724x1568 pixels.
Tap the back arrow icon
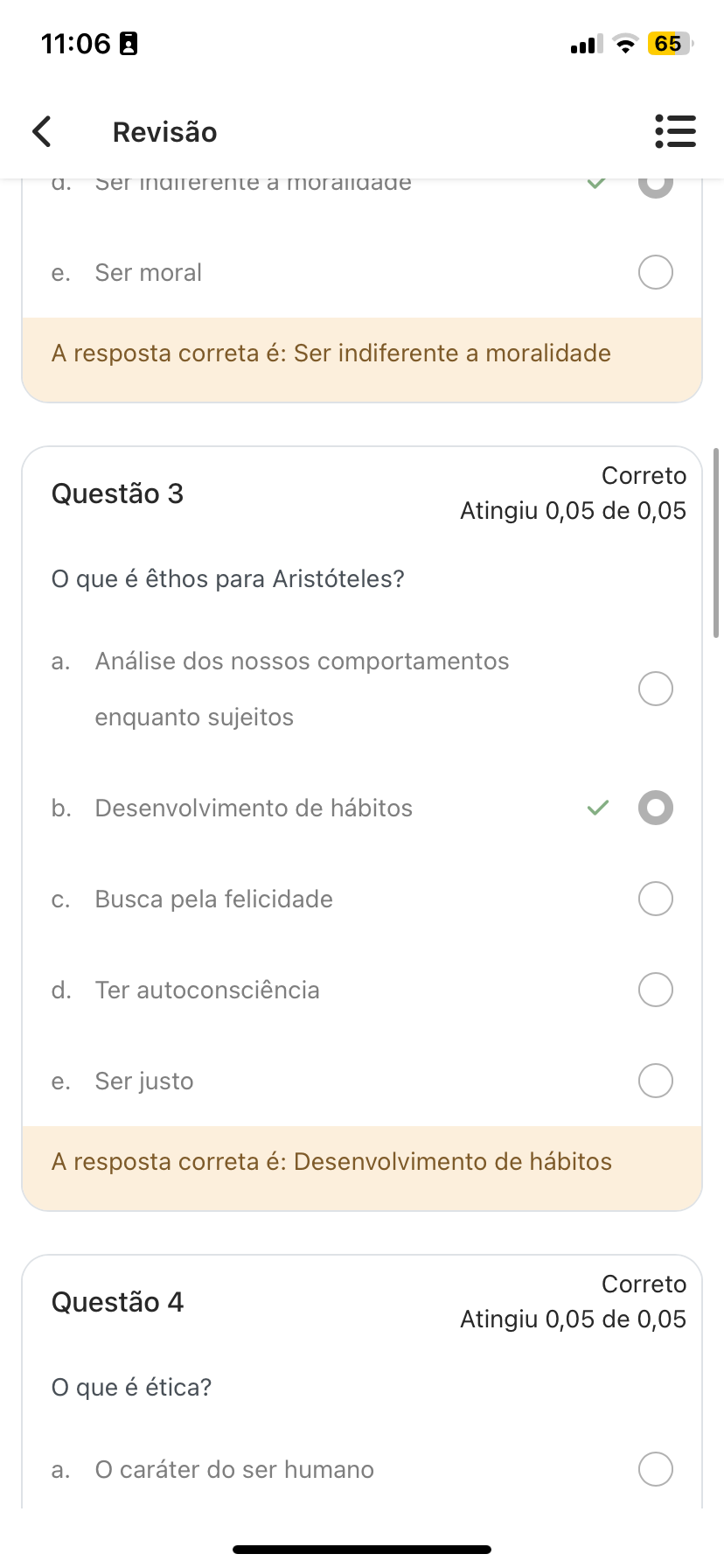tap(42, 132)
